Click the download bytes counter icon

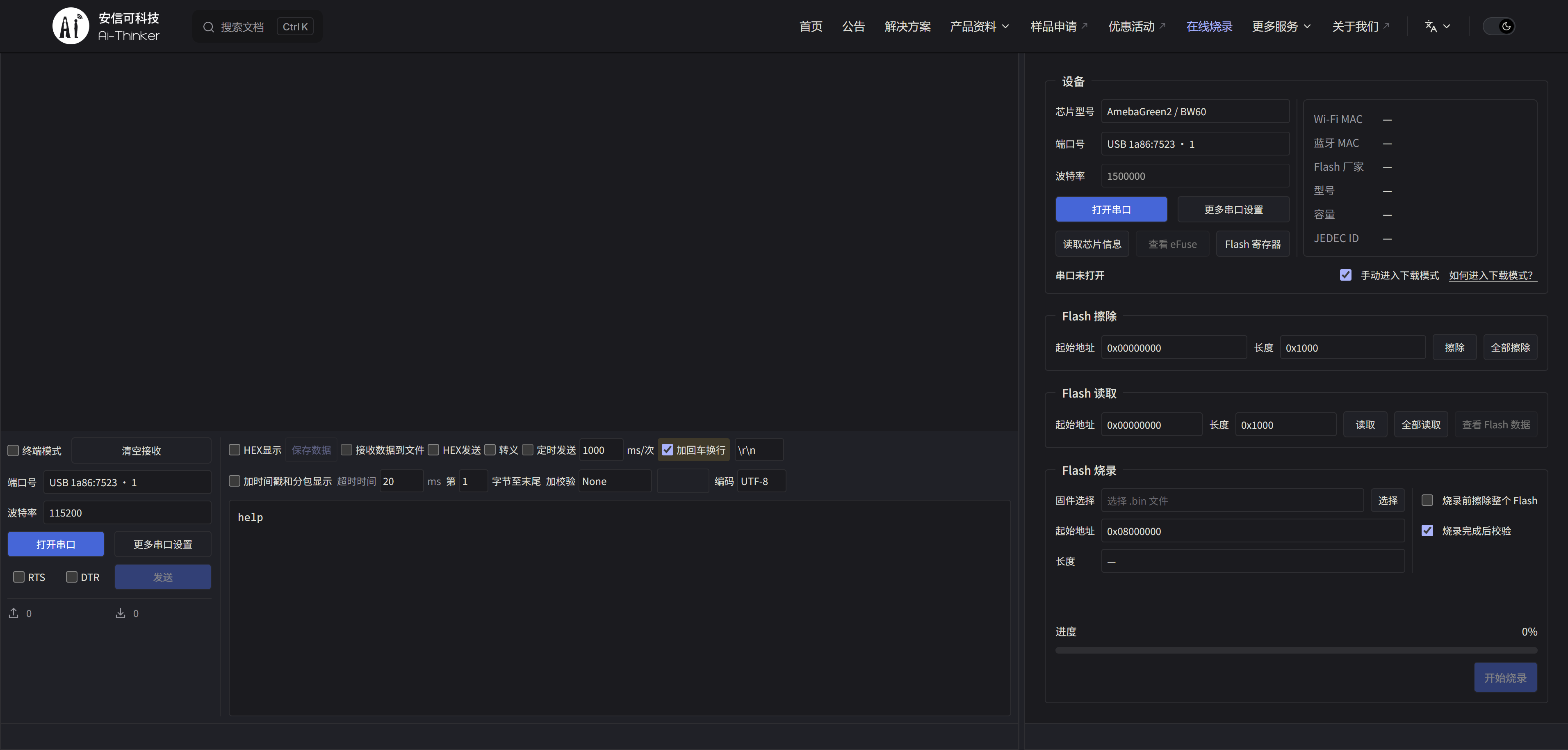tap(121, 613)
